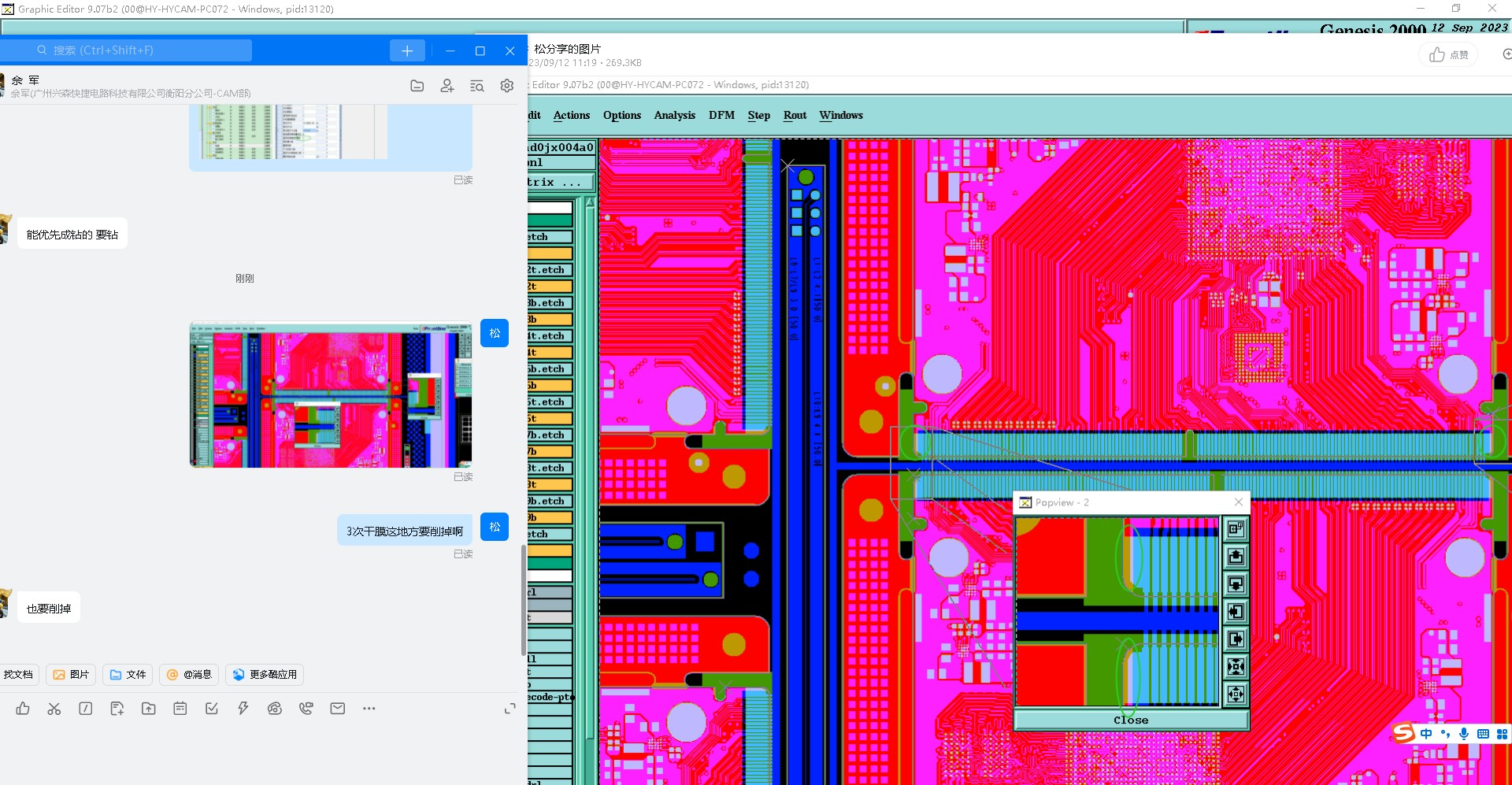The height and width of the screenshot is (785, 1512).
Task: Select the 9b.etch layer row
Action: 550,502
